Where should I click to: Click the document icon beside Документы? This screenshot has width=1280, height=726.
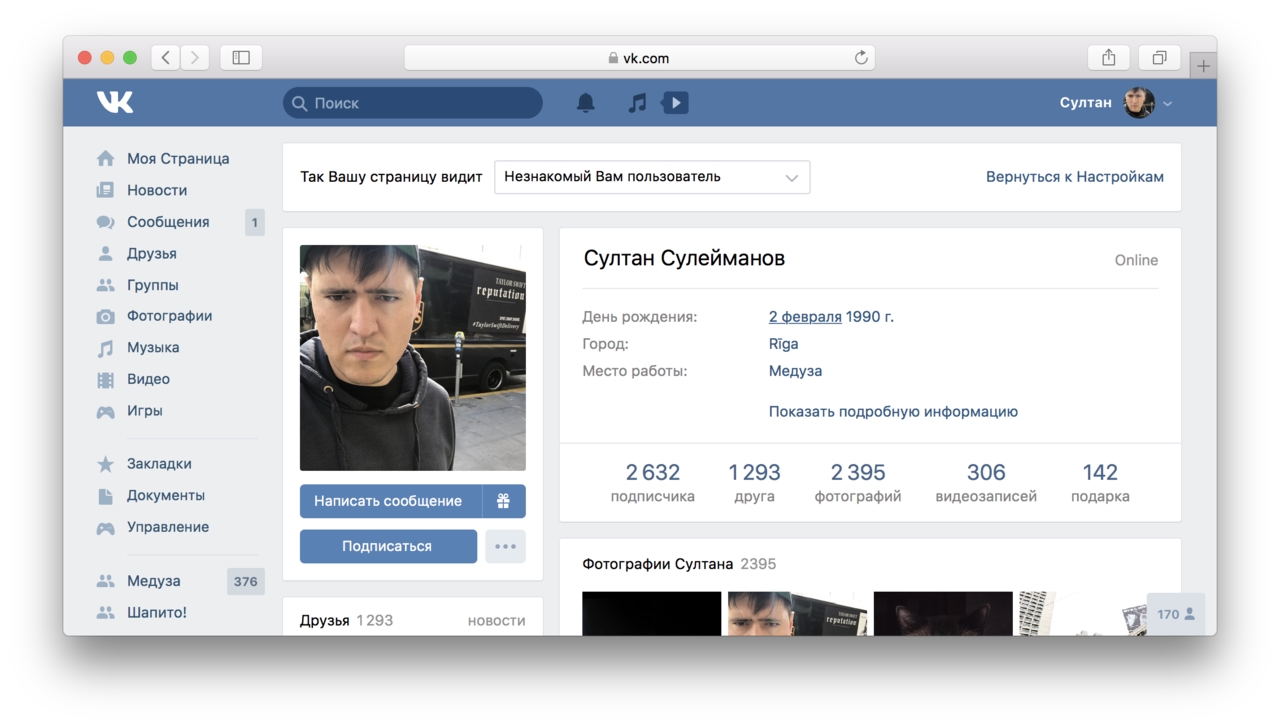point(105,495)
